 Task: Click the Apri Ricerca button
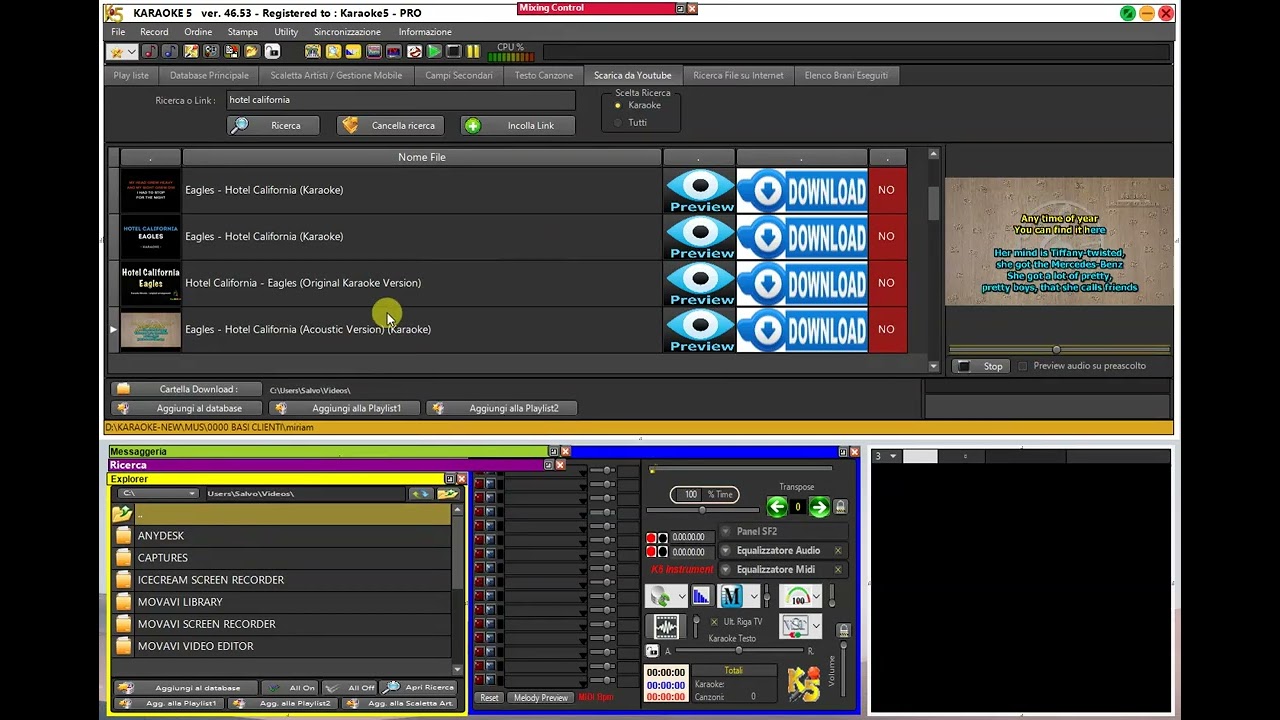pos(419,688)
